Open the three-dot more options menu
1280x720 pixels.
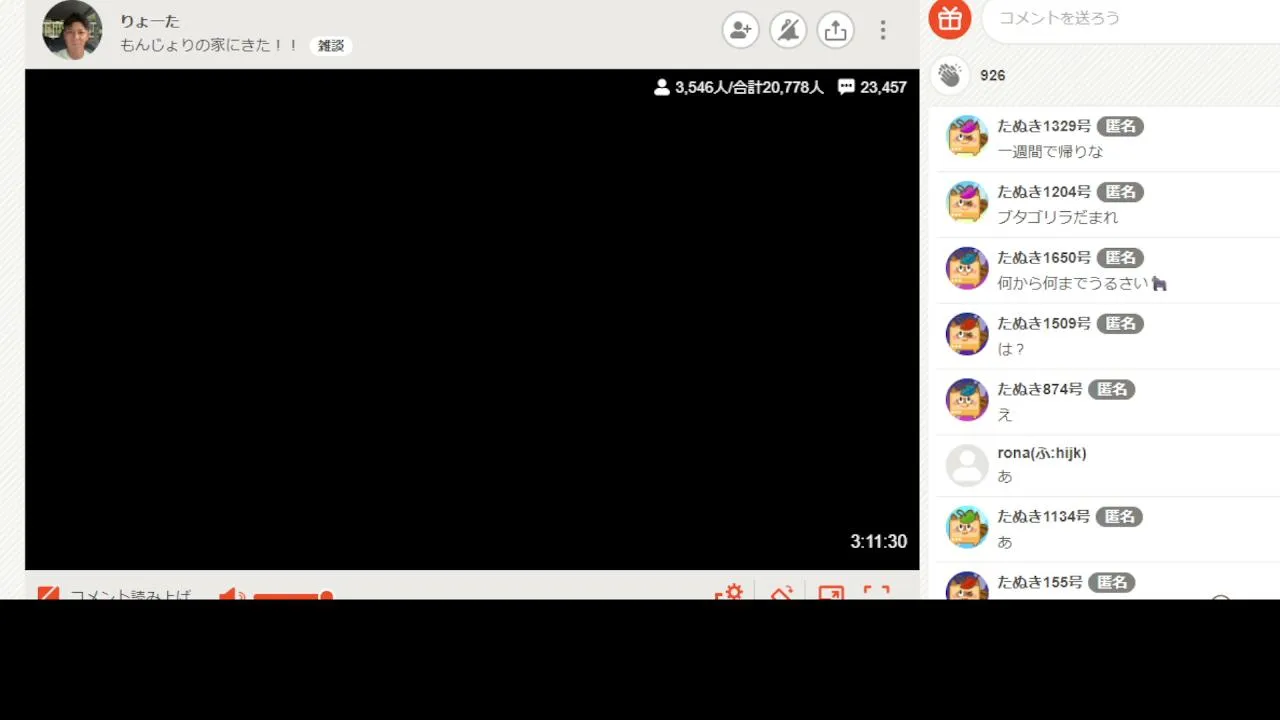pos(882,30)
